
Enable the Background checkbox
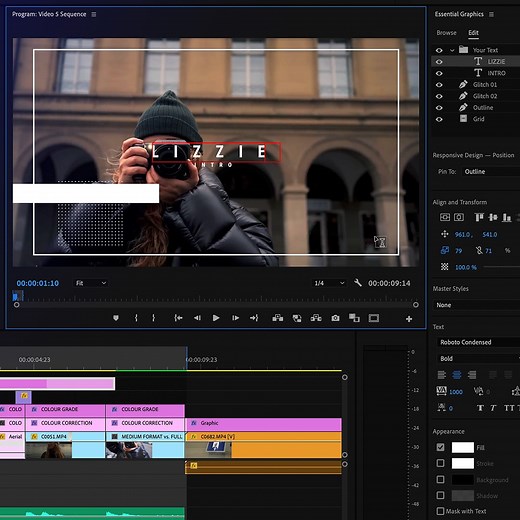click(440, 479)
